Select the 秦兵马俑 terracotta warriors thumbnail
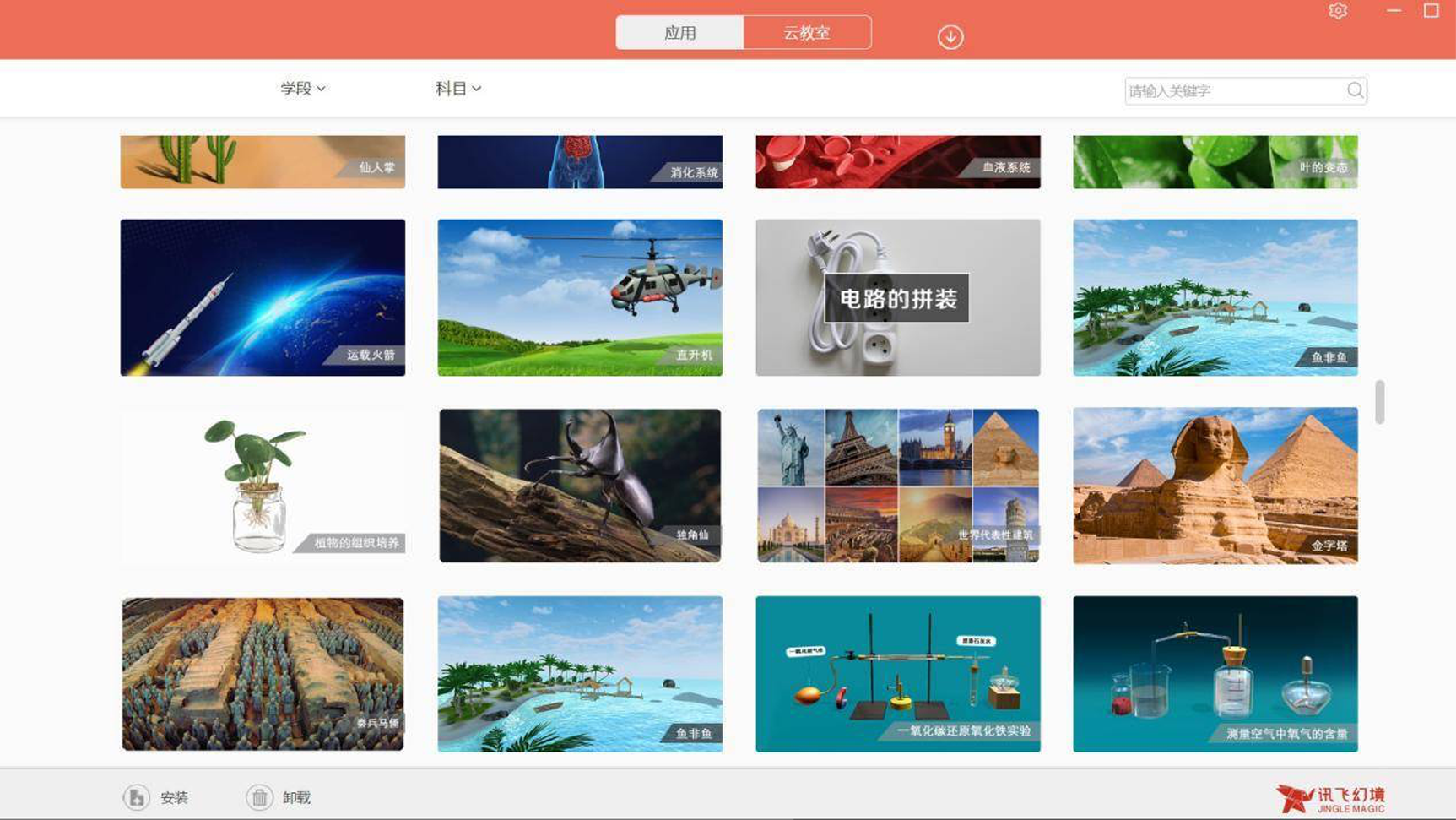 point(263,674)
